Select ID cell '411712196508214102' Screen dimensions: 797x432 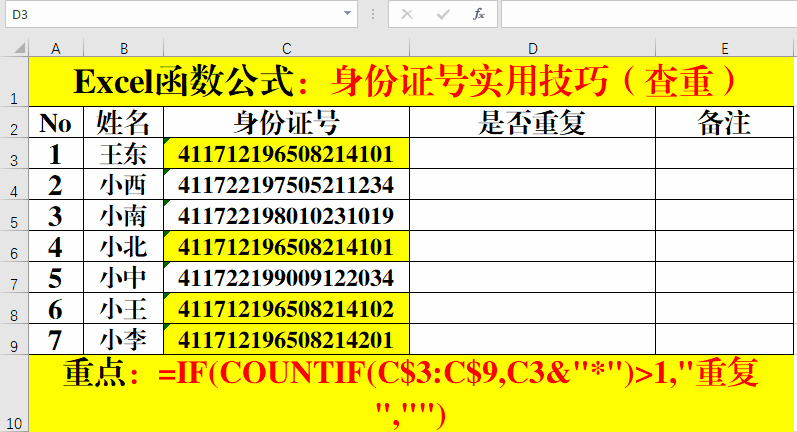click(x=287, y=308)
